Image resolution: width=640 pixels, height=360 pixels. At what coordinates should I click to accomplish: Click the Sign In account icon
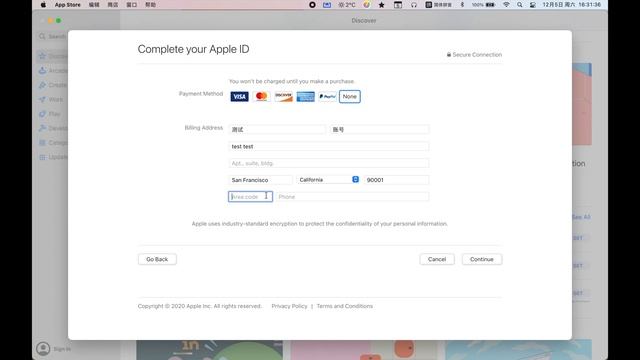[x=43, y=349]
